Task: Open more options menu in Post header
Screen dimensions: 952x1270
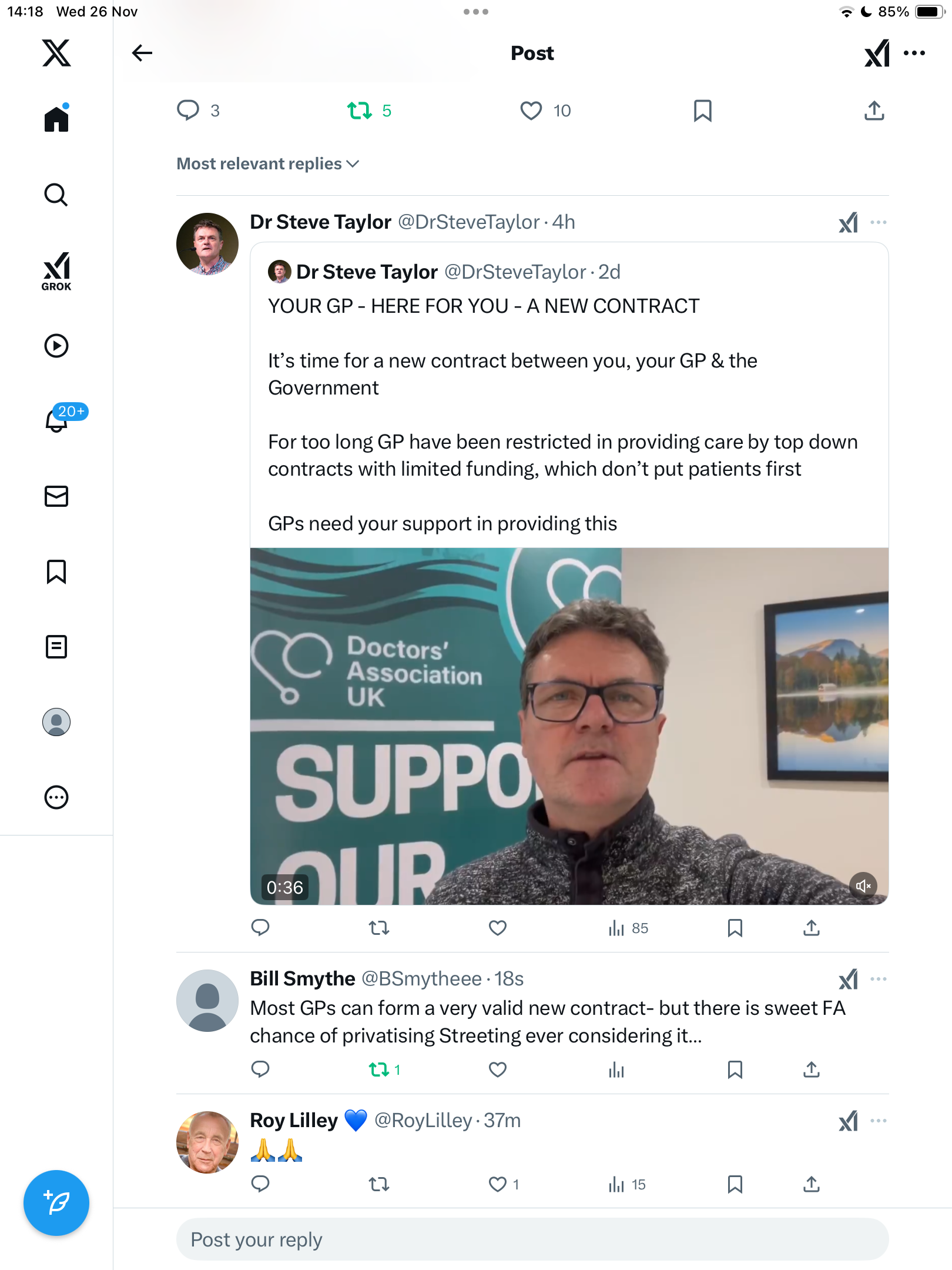Action: click(914, 53)
